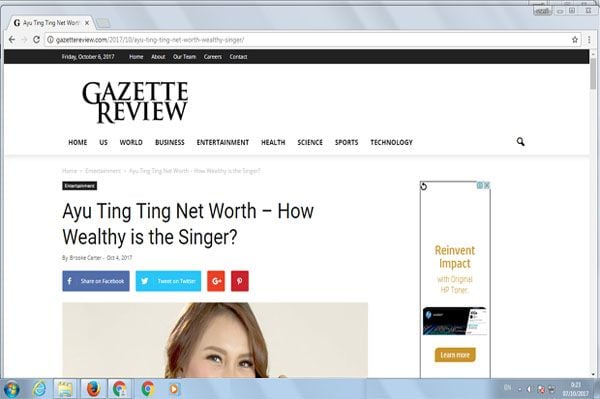Open the Our Team link
The image size is (600, 399).
tap(184, 57)
